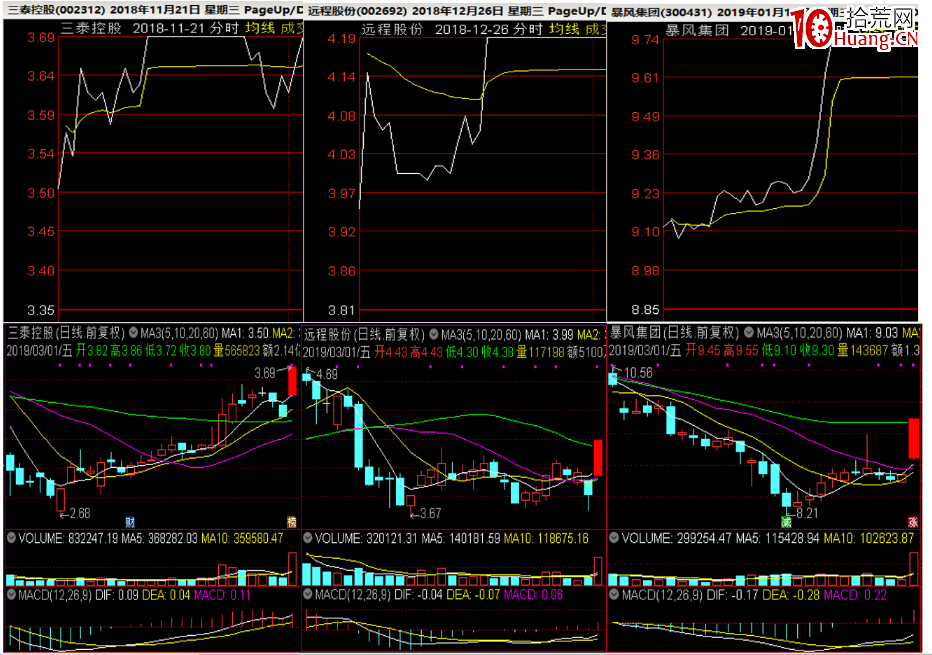Click 均线 label in 三泰控股 intraday header

(x=260, y=28)
